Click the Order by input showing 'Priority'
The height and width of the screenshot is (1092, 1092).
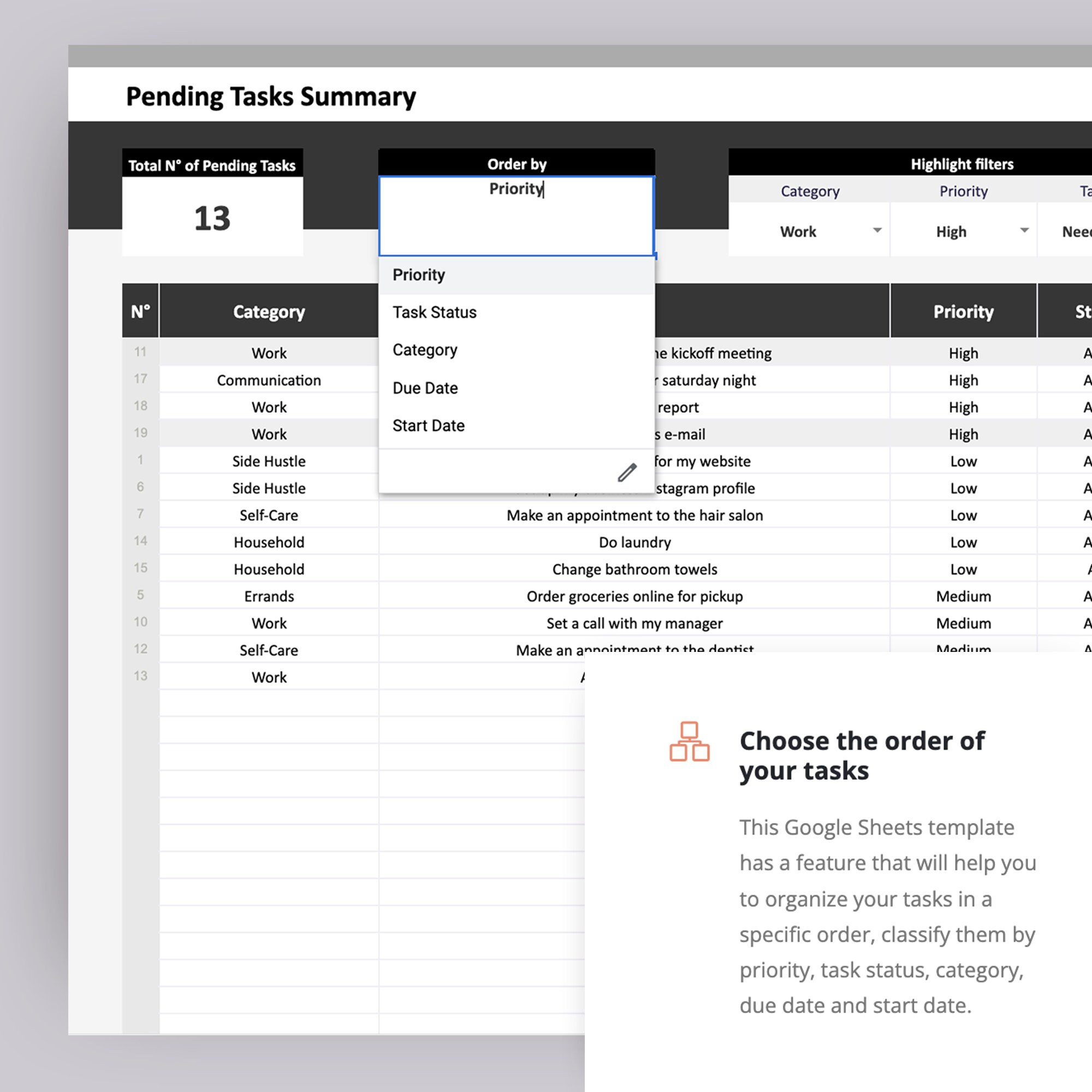pos(516,216)
